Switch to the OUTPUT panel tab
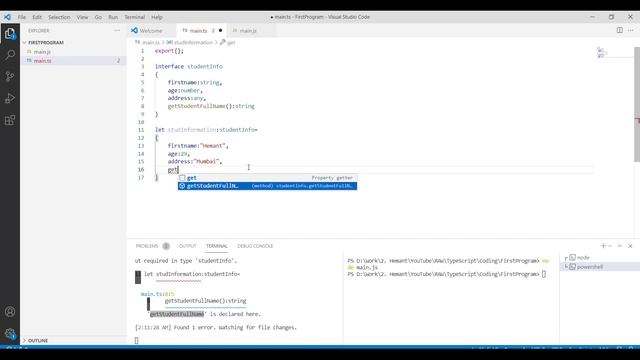Viewport: 640px width, 360px height. pyautogui.click(x=187, y=246)
